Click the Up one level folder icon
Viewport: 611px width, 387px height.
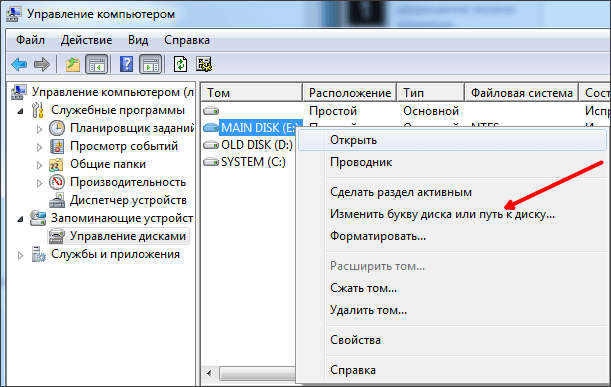(72, 64)
